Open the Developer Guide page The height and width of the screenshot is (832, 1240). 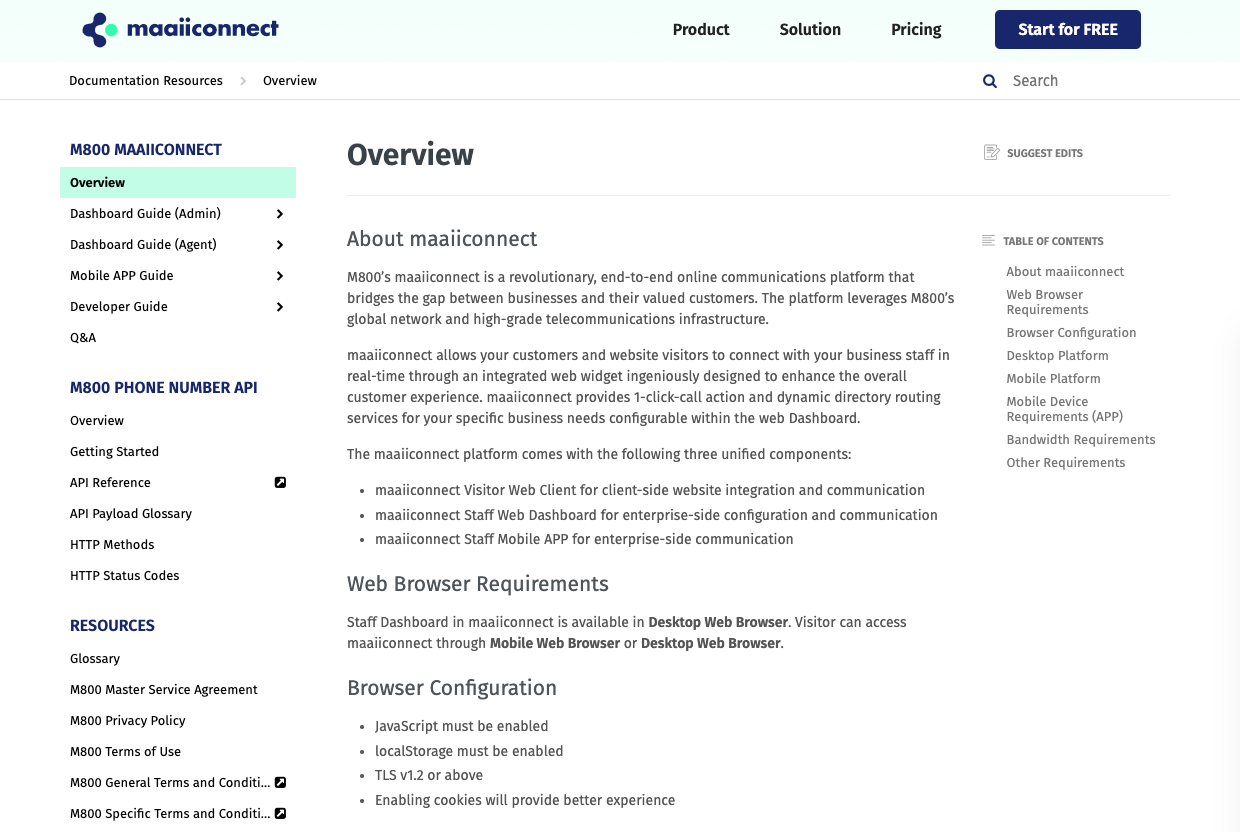tap(119, 307)
